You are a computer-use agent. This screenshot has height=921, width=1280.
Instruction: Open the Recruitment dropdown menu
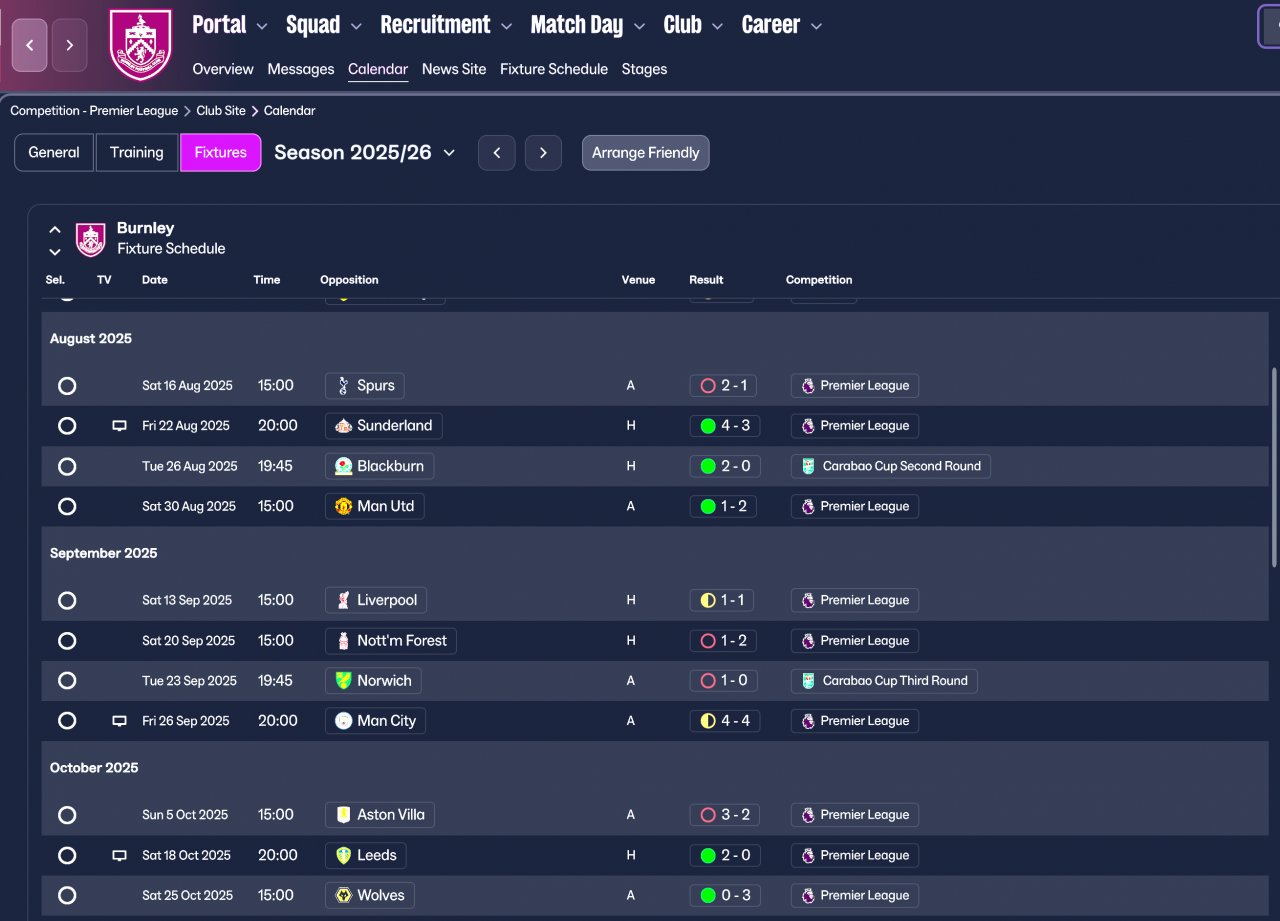coord(446,25)
